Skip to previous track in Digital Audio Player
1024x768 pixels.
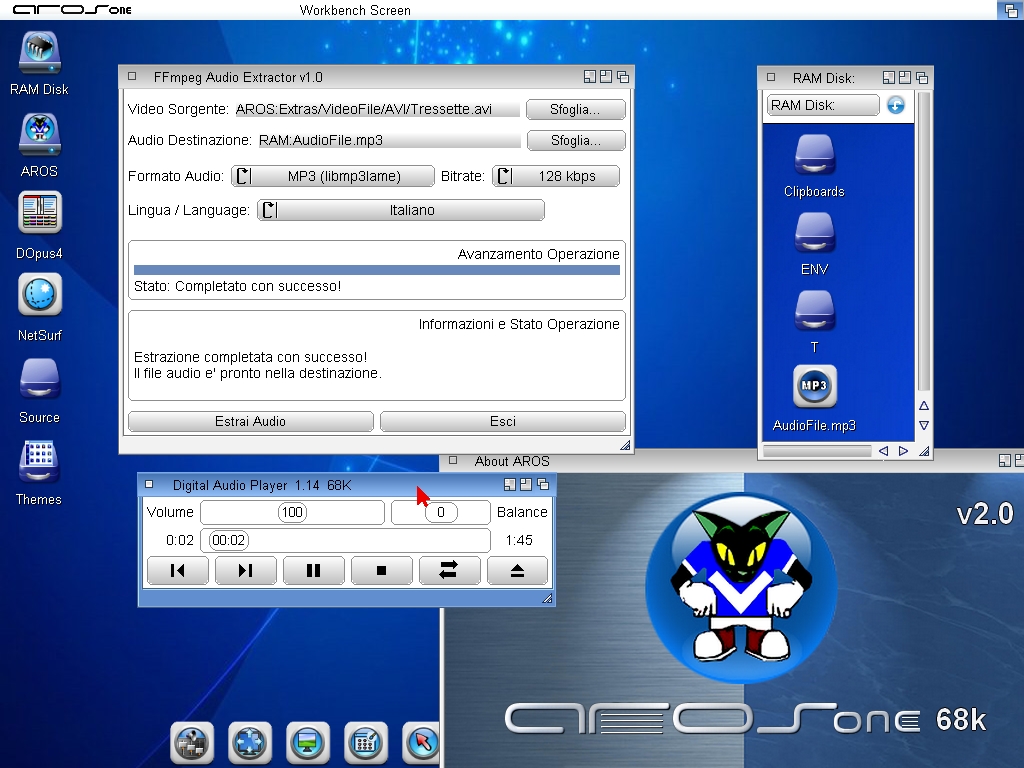click(178, 571)
